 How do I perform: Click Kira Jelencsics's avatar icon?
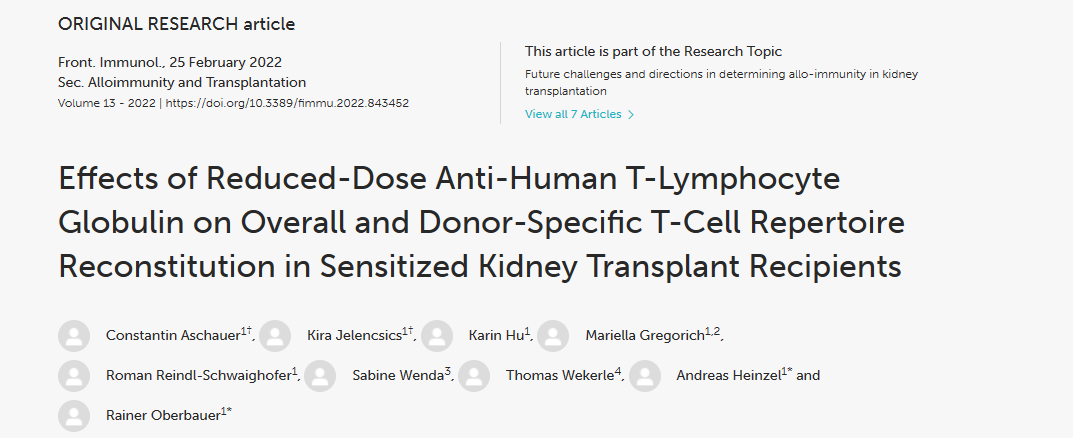pyautogui.click(x=275, y=336)
